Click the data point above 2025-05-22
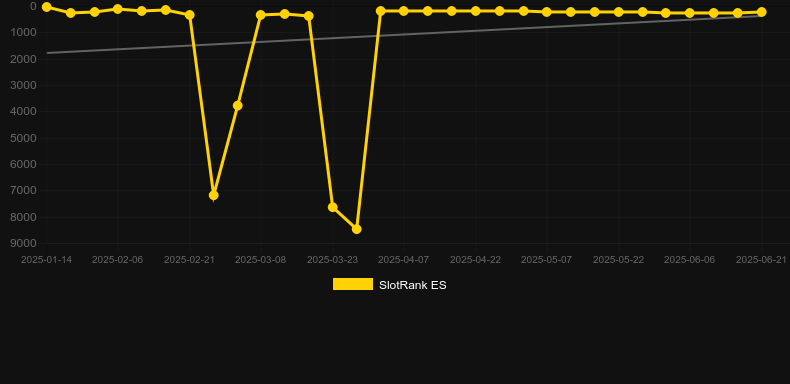The width and height of the screenshot is (790, 384). tap(618, 12)
